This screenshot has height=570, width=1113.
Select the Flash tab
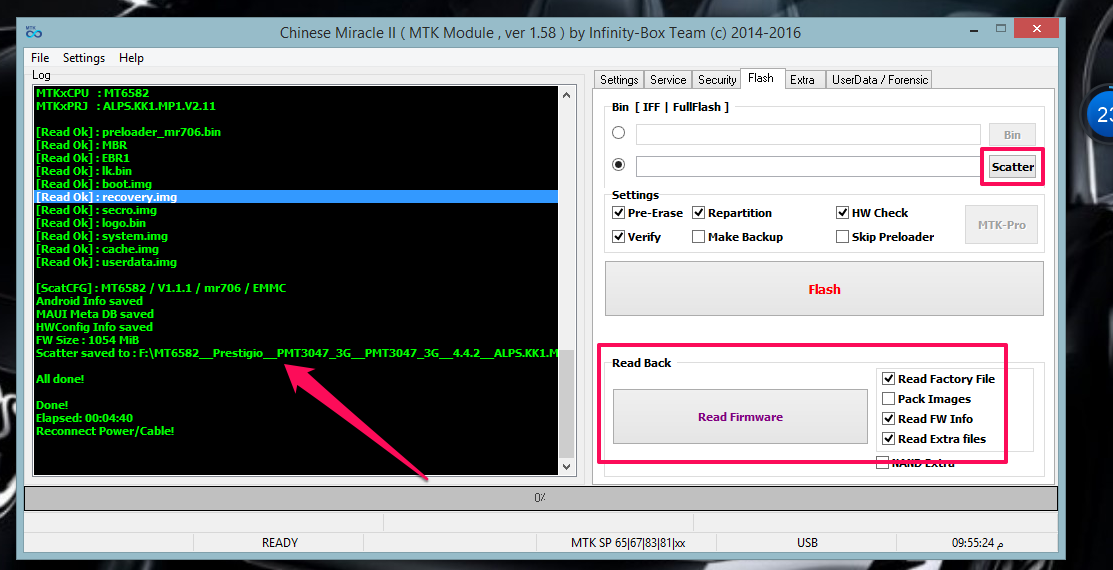click(761, 78)
